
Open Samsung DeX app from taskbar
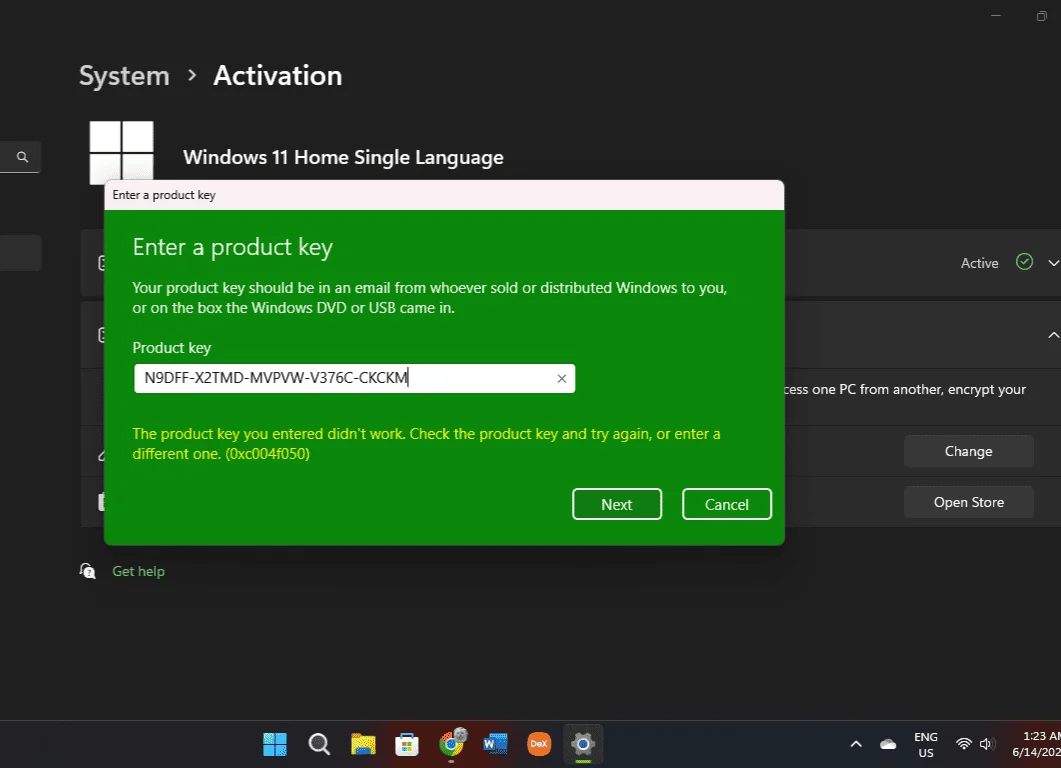pyautogui.click(x=539, y=744)
